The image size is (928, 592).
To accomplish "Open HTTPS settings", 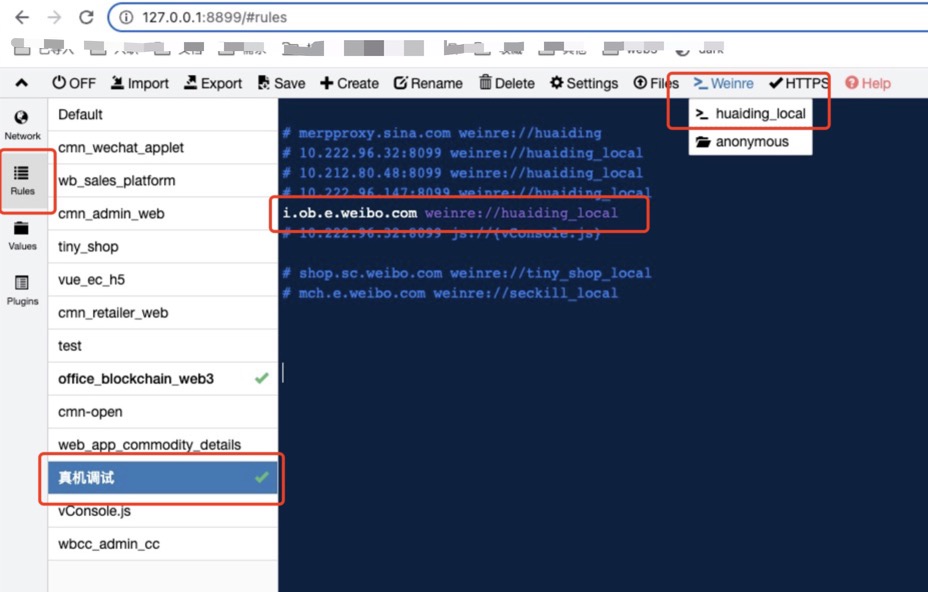I will [x=798, y=83].
